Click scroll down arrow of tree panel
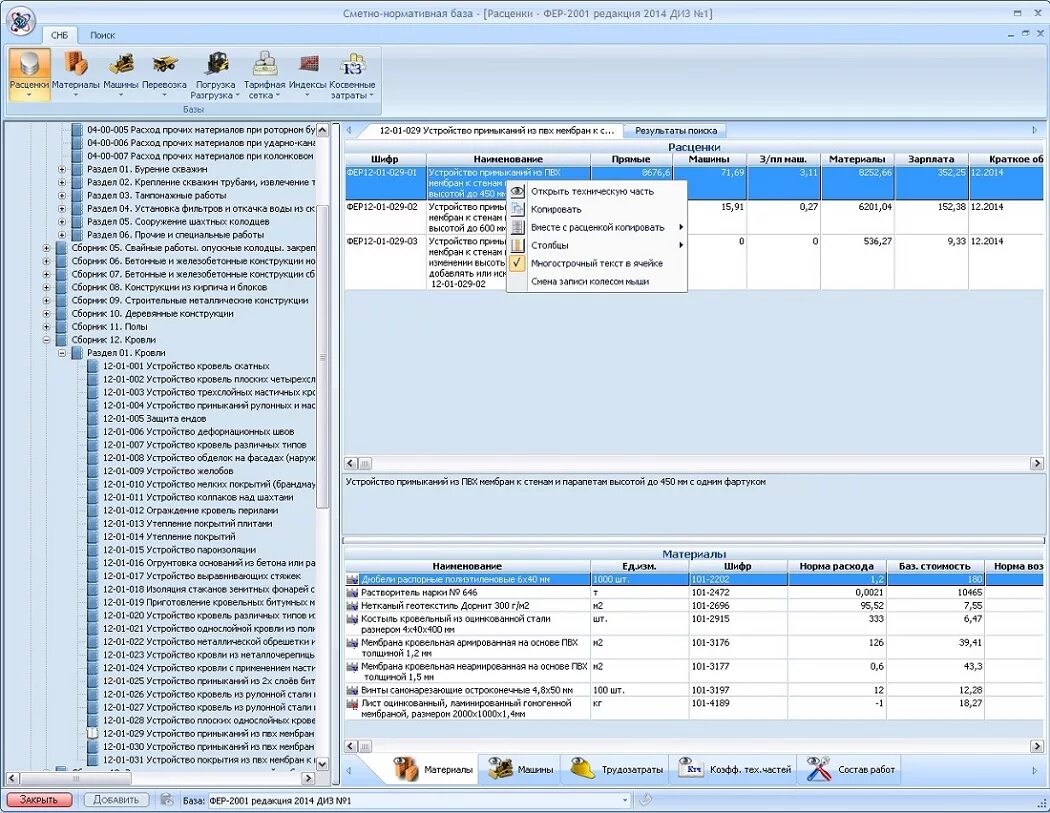 point(322,763)
